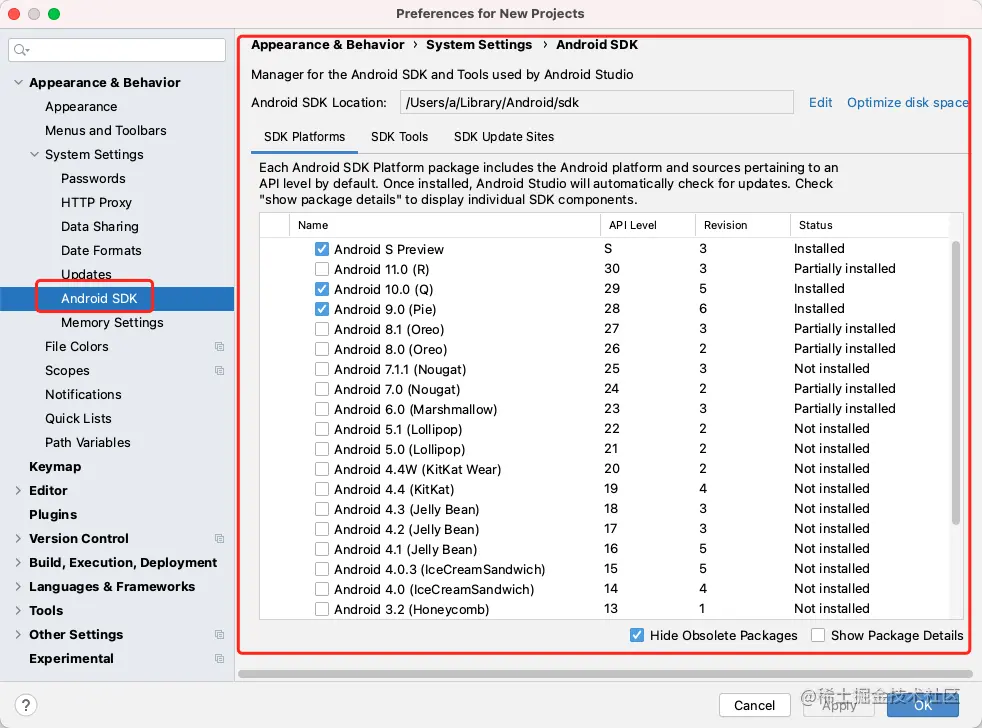
Task: Open the Notifications settings
Action: coord(83,395)
